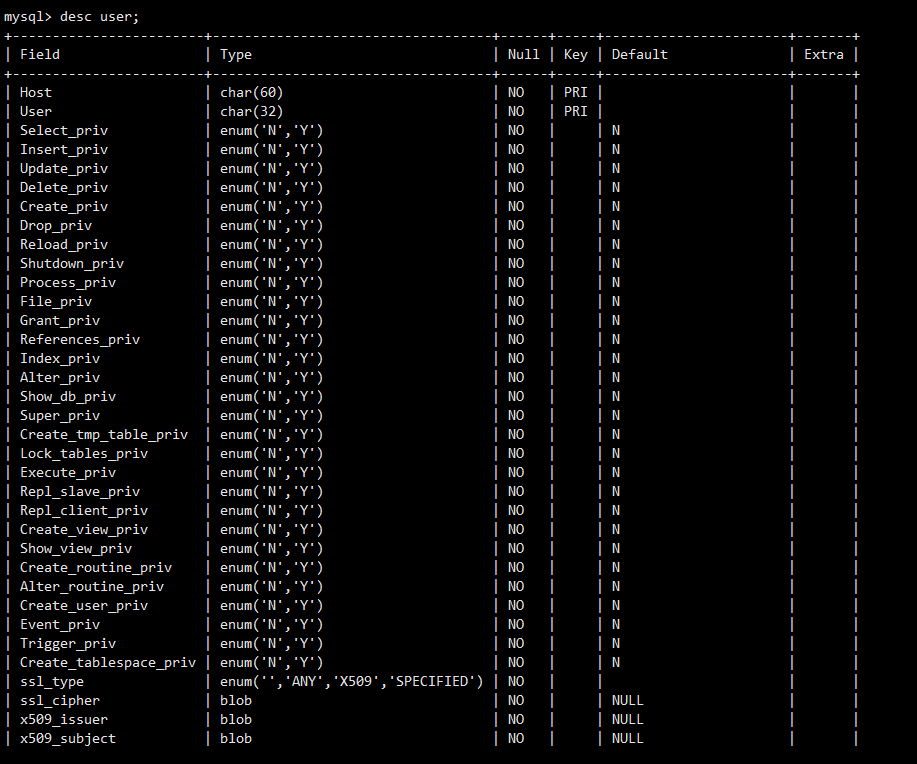Image resolution: width=917 pixels, height=764 pixels.
Task: Click the NO null value in ssl_type row
Action: (516, 682)
